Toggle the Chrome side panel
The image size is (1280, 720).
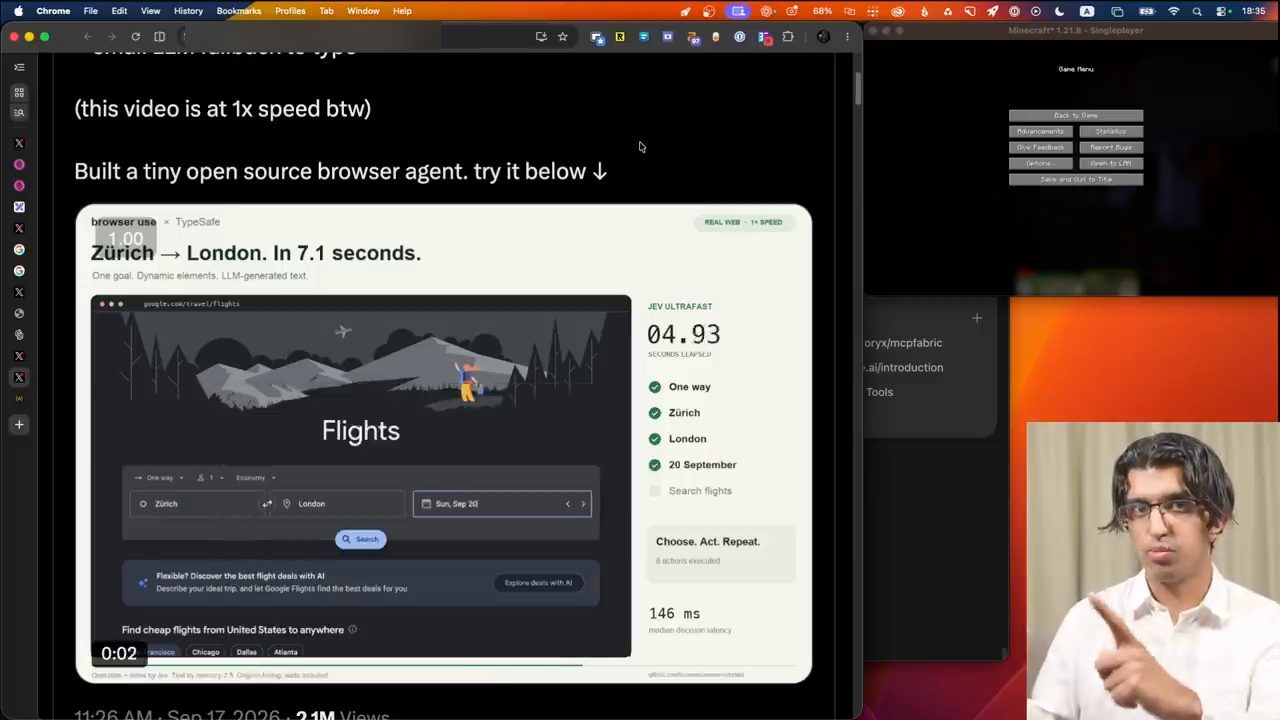tap(159, 37)
